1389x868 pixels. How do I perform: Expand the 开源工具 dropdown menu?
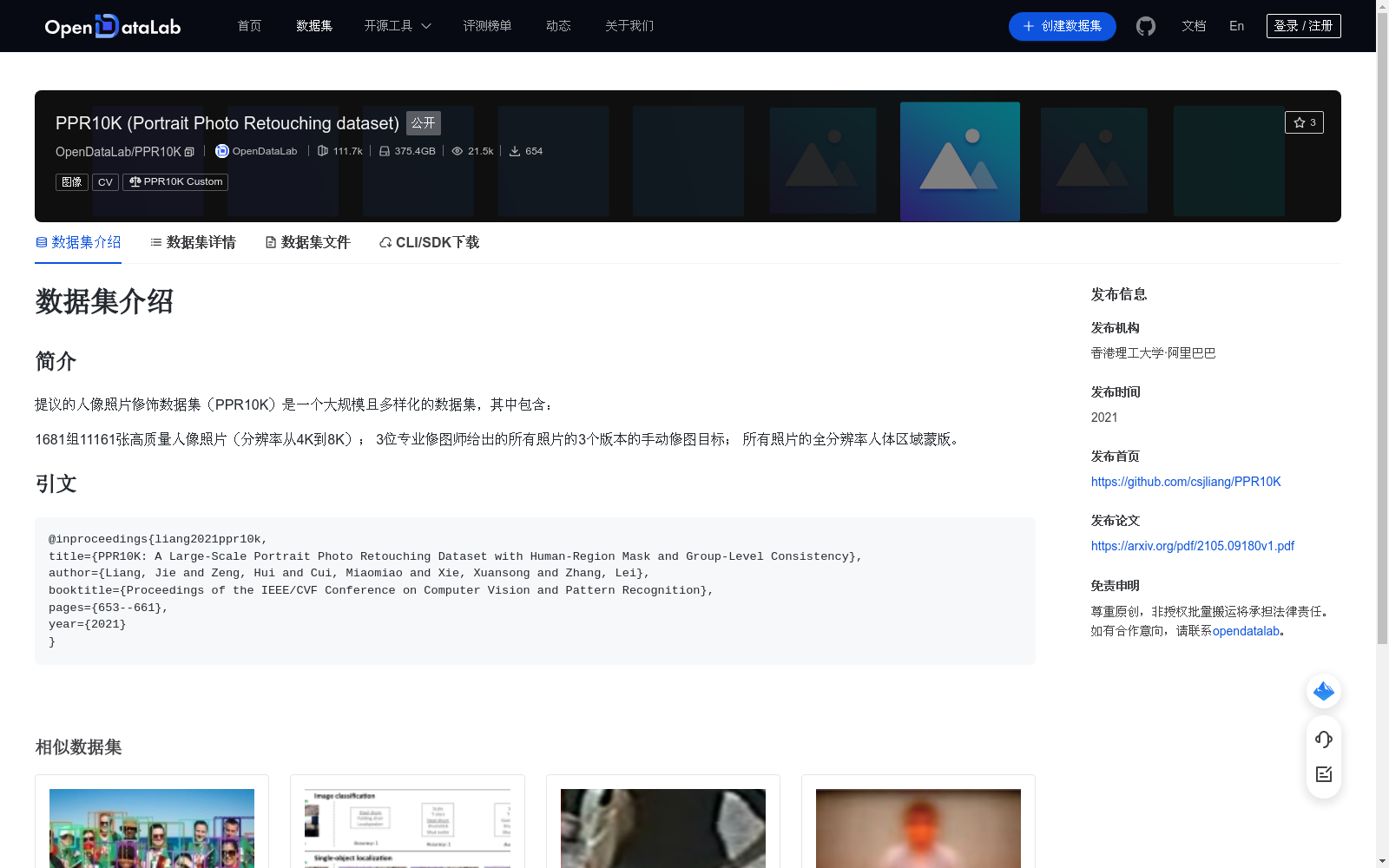coord(398,26)
